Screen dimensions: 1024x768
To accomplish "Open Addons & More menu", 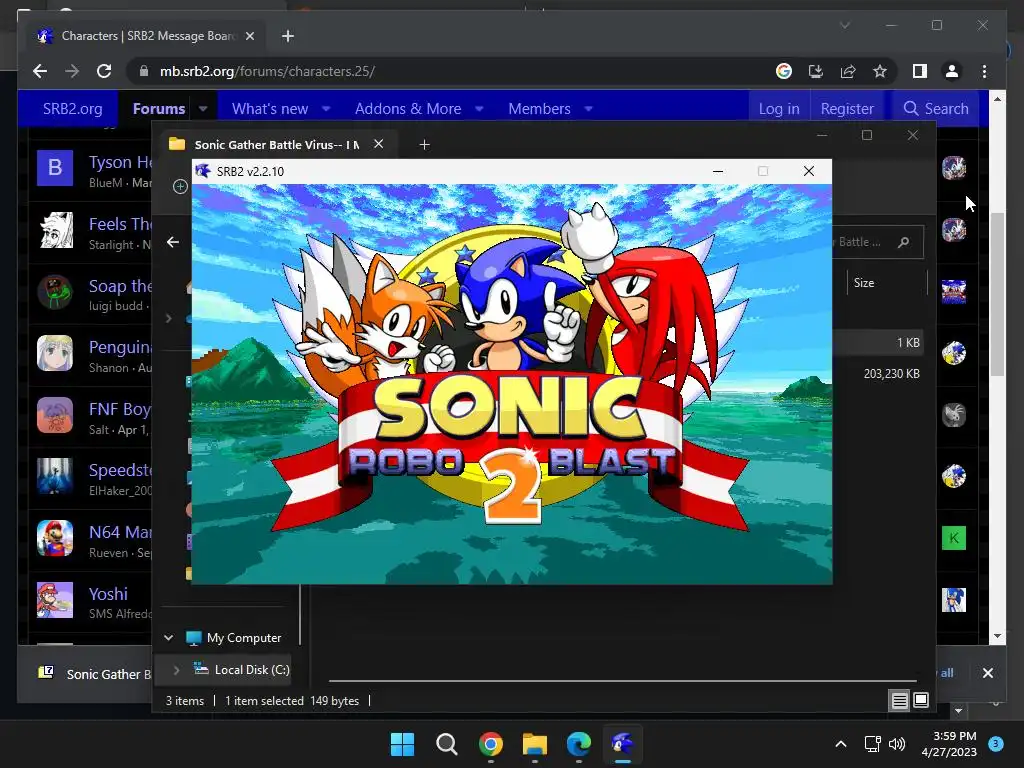I will click(x=408, y=108).
